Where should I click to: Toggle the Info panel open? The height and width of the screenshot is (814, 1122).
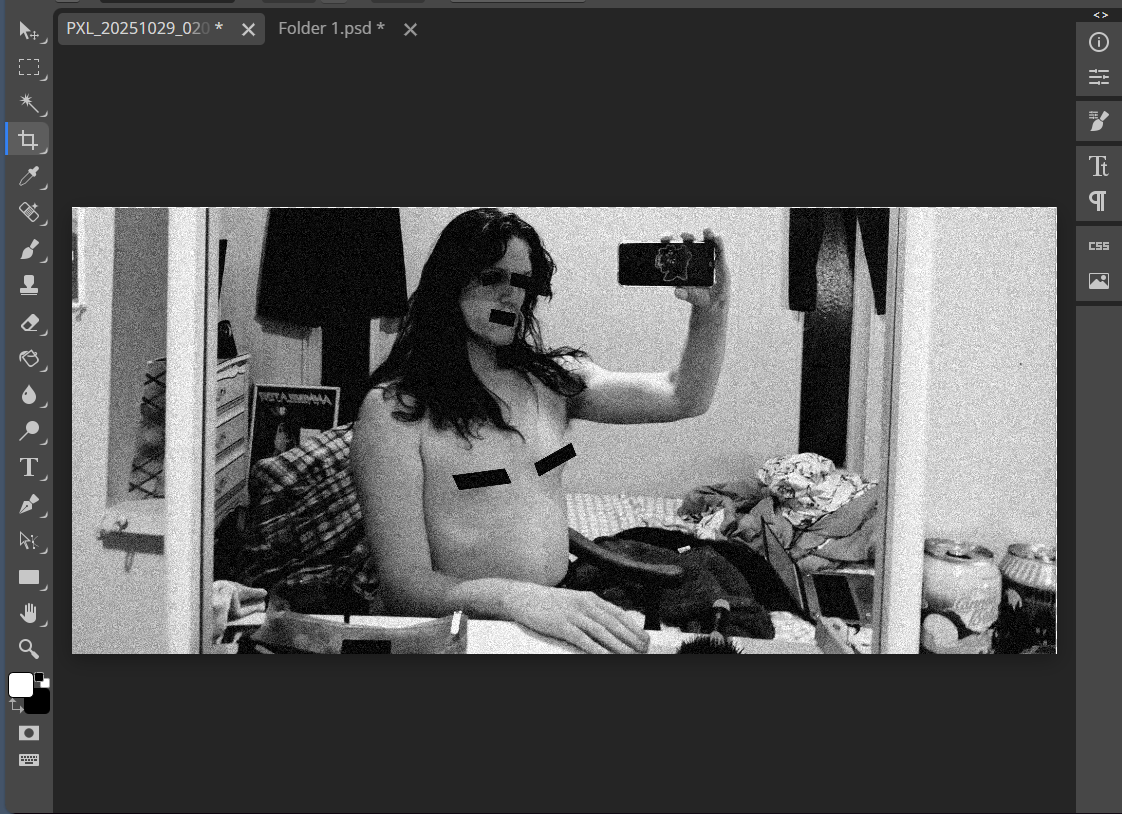[x=1098, y=41]
